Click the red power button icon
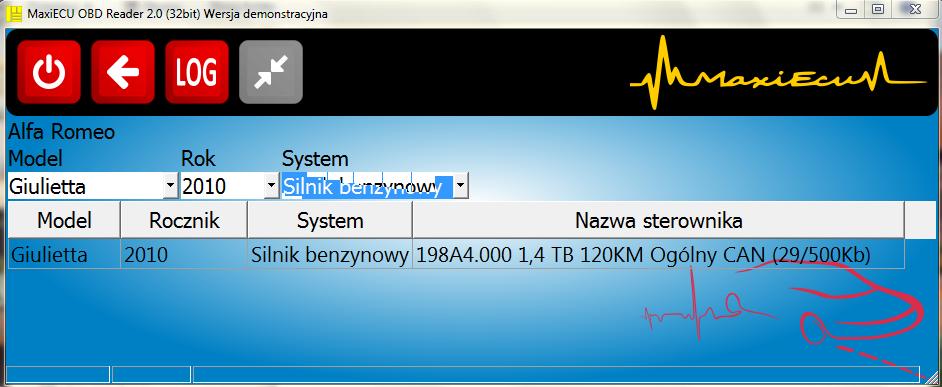The image size is (942, 387). pos(49,72)
